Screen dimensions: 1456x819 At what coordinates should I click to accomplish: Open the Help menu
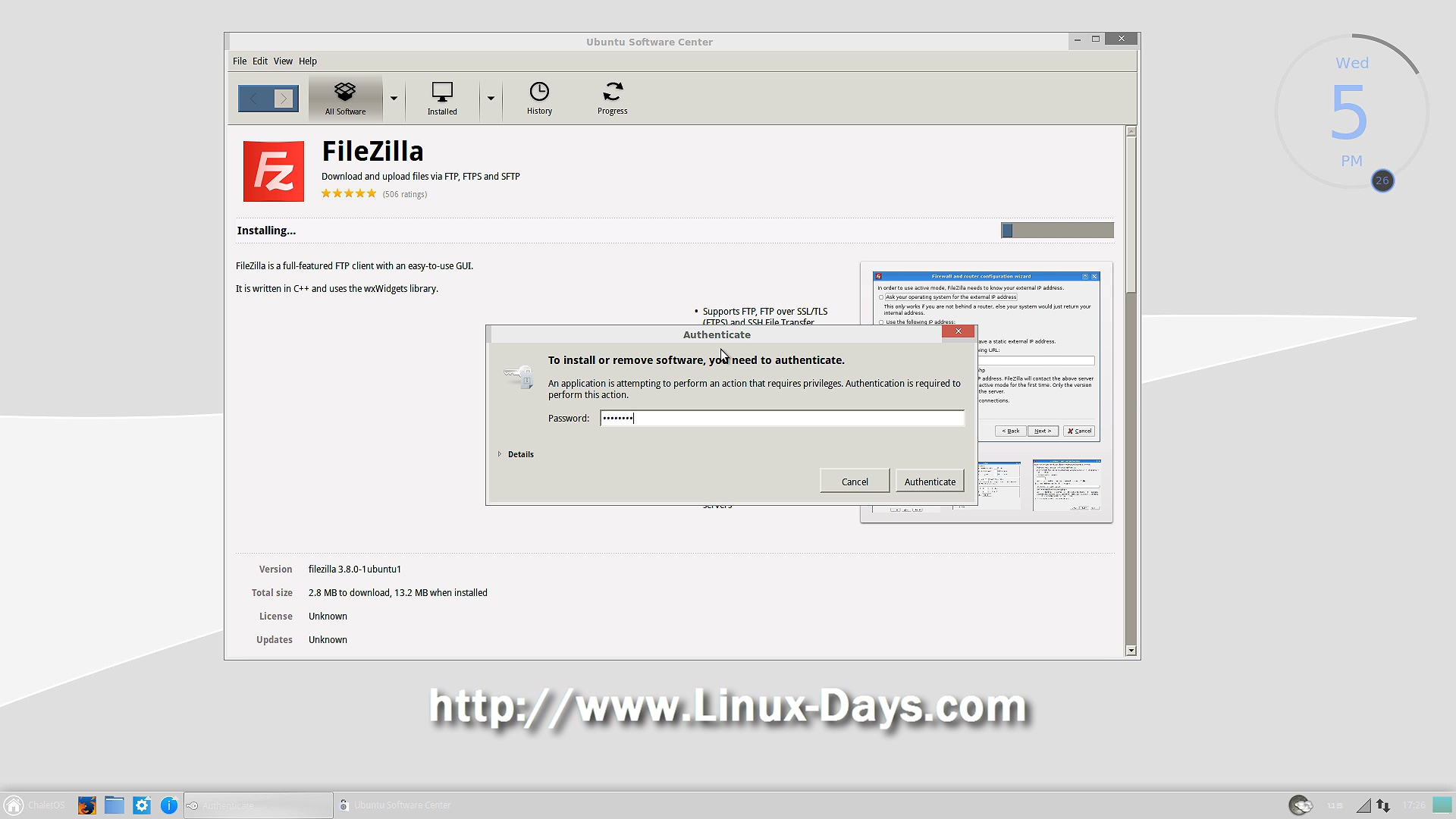pyautogui.click(x=308, y=61)
